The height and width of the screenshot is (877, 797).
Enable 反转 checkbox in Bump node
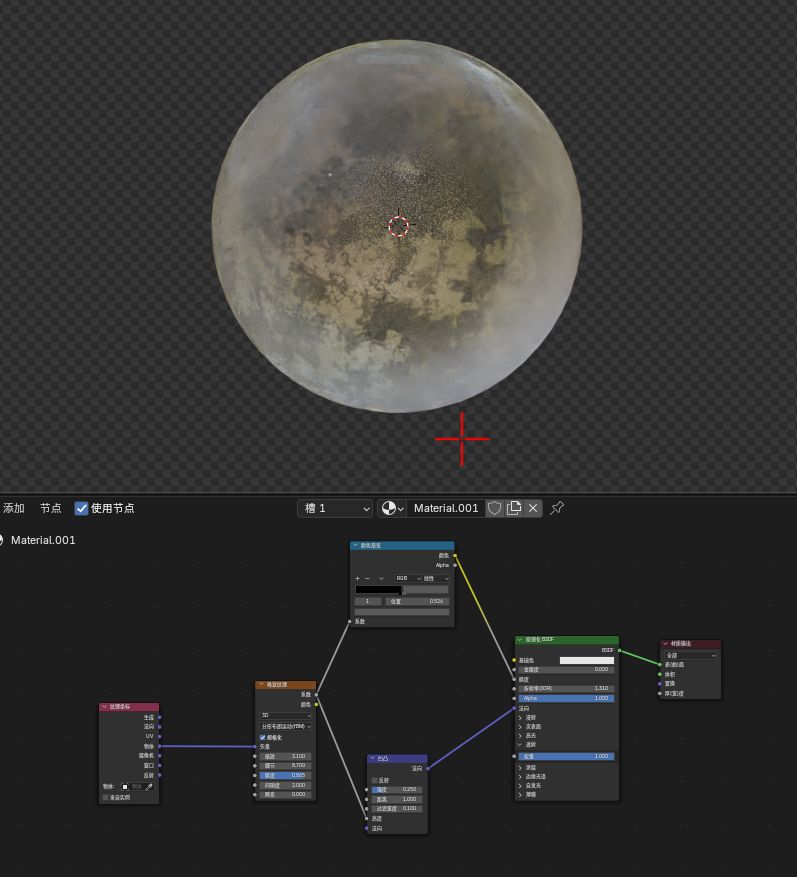point(375,780)
